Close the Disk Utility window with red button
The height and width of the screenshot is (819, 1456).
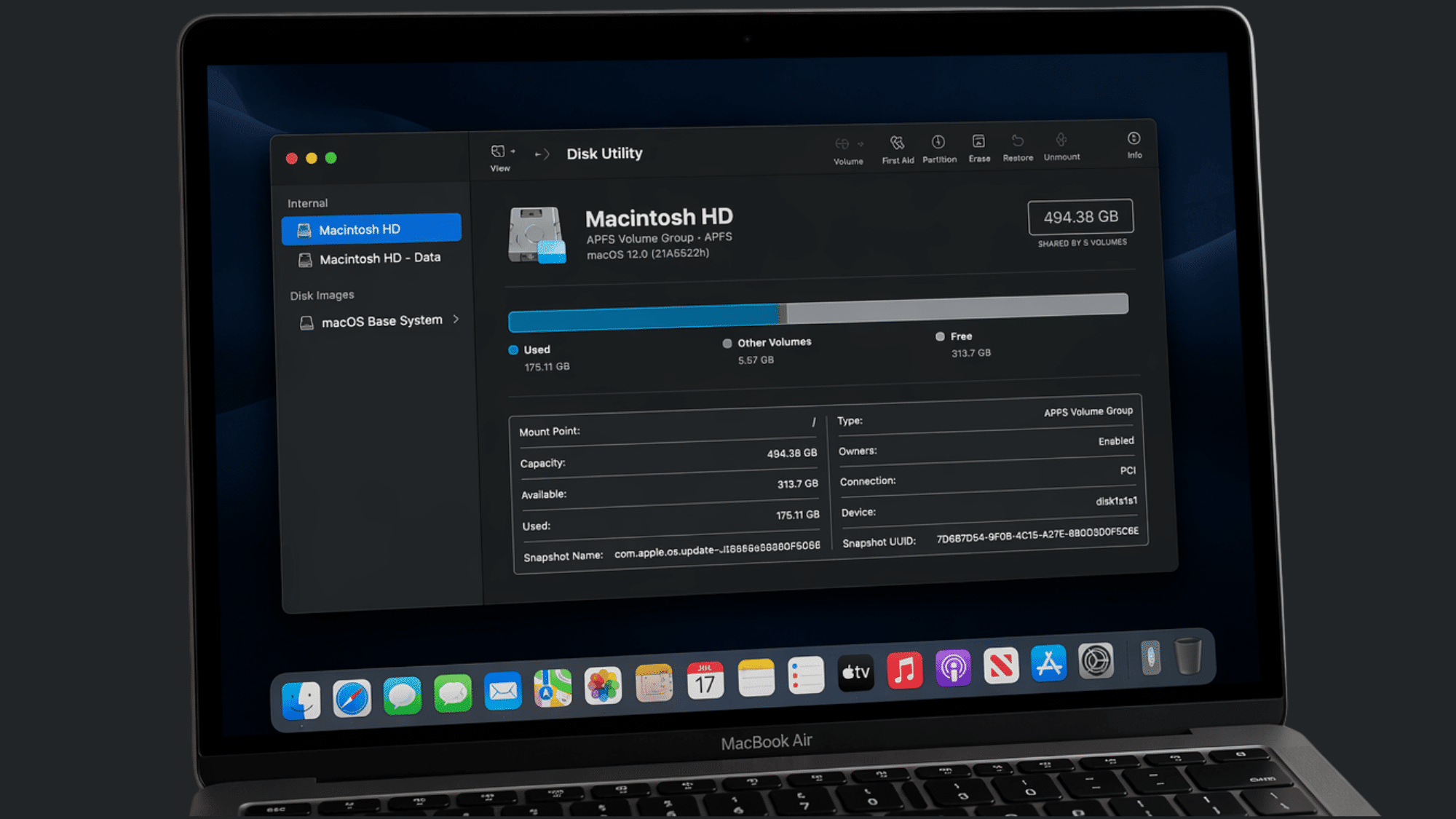tap(292, 158)
